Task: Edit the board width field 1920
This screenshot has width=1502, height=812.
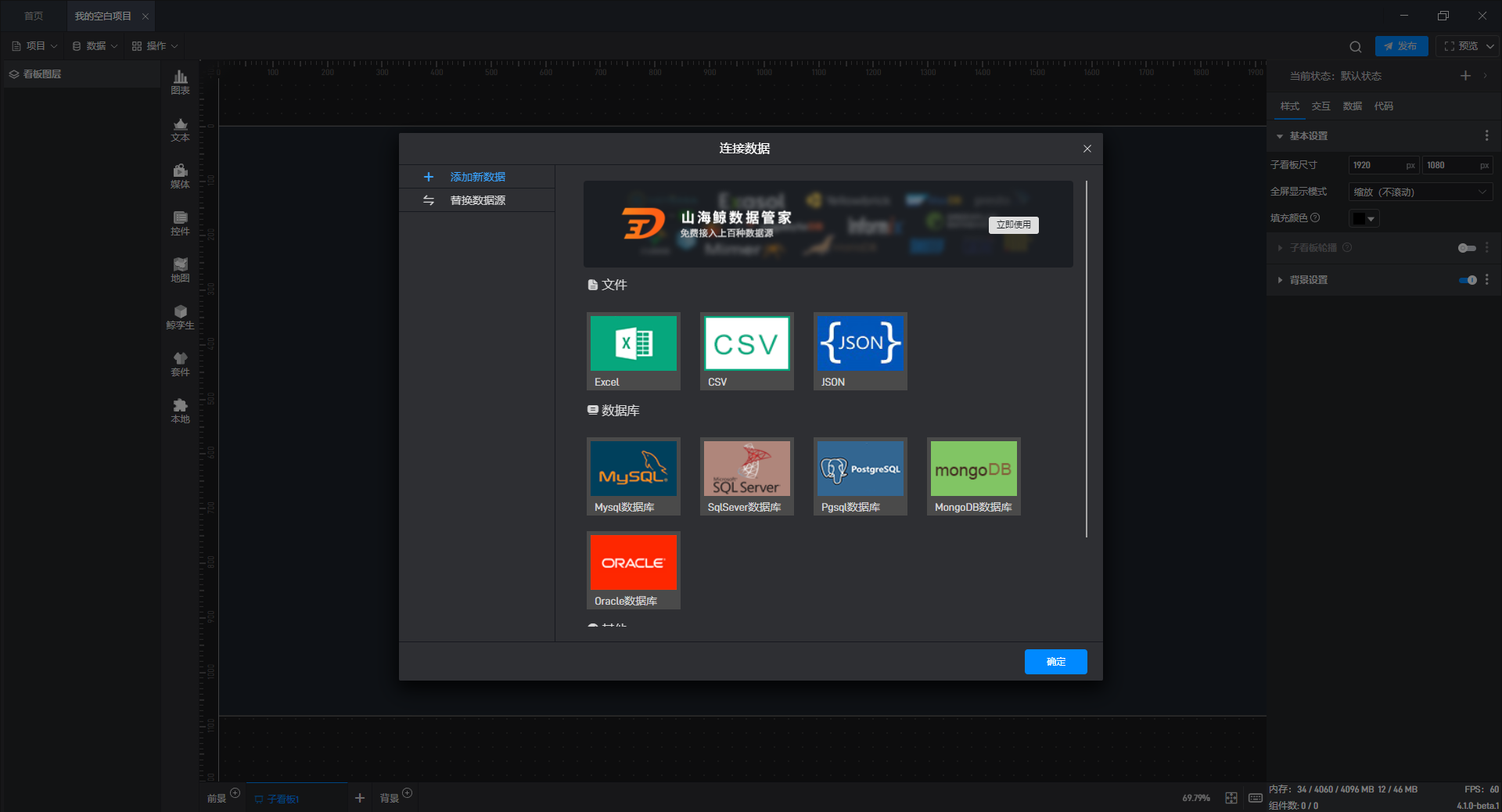Action: coord(1383,165)
